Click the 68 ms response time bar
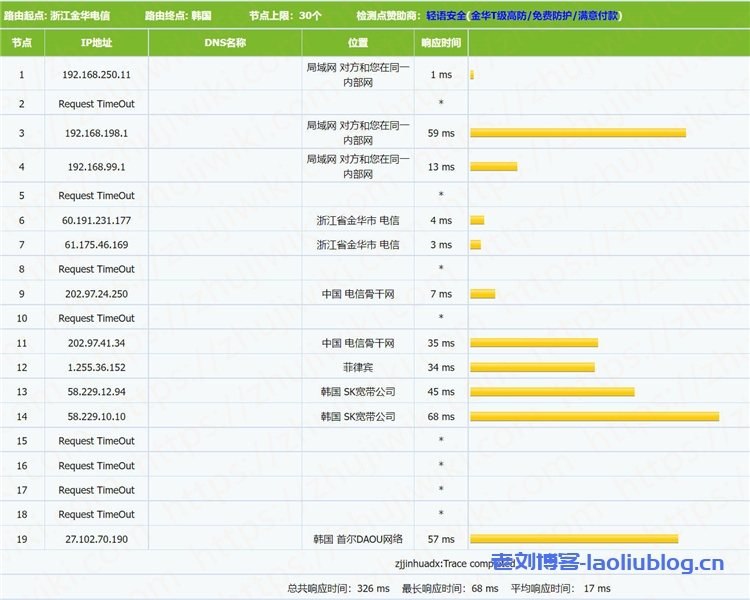Image resolution: width=750 pixels, height=600 pixels. coord(594,416)
